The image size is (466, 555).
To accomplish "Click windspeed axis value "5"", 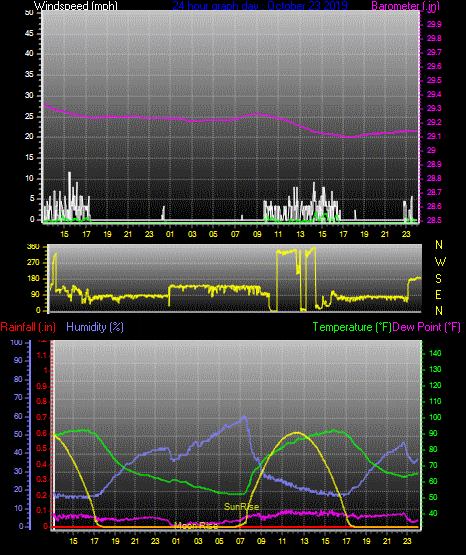I will point(32,199).
